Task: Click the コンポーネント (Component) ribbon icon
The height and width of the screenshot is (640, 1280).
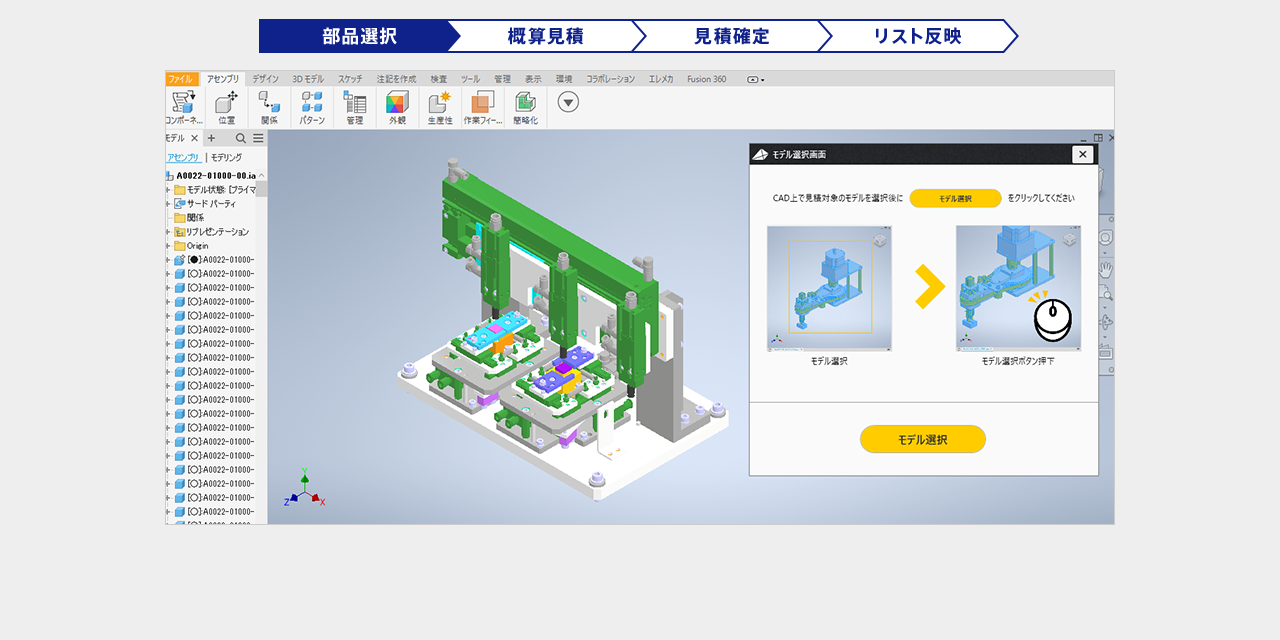Action: click(183, 103)
